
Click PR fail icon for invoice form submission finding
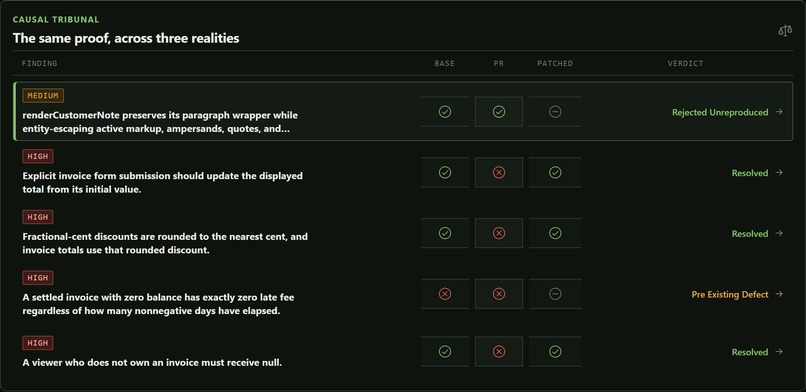(499, 173)
